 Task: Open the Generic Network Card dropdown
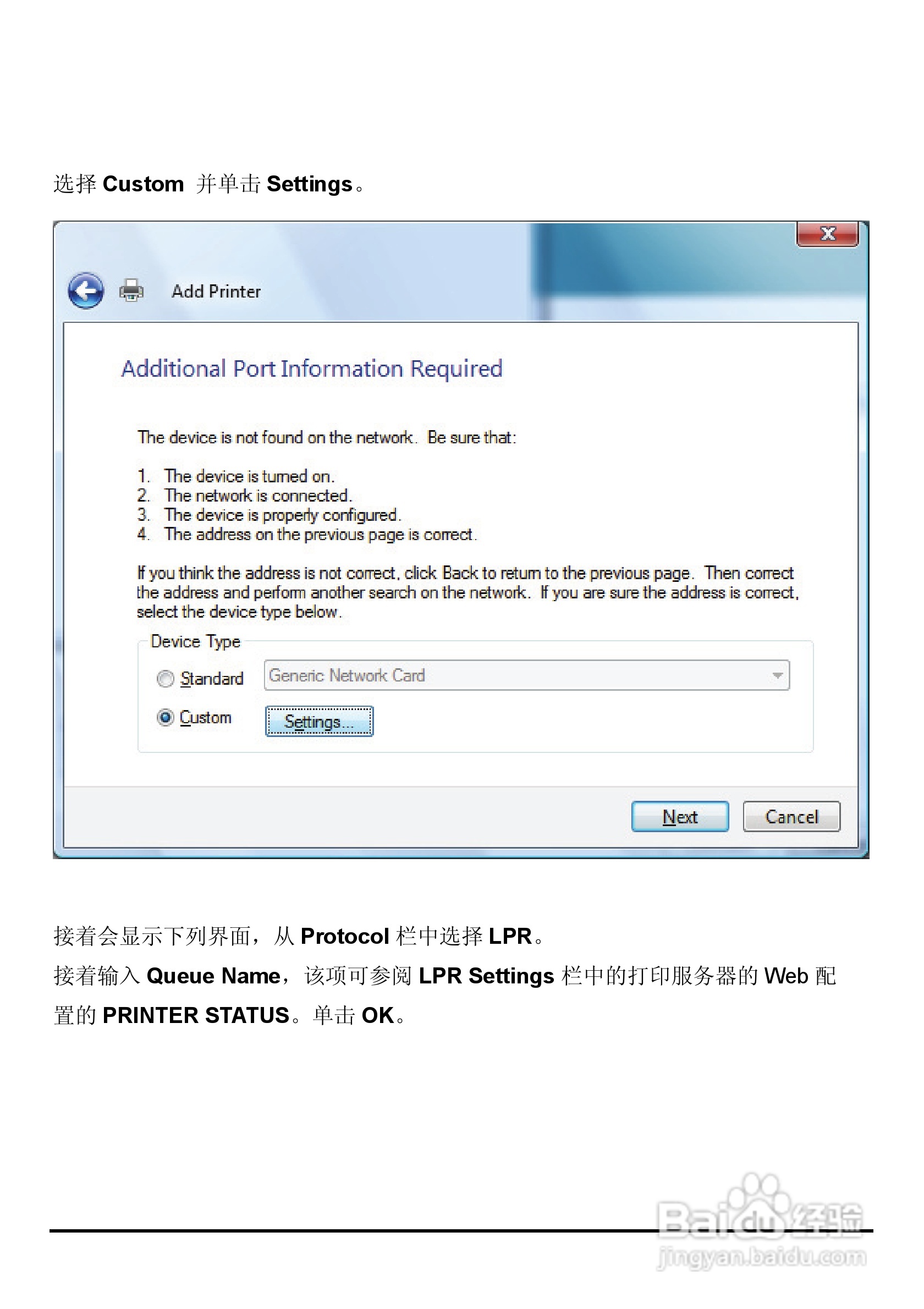[x=527, y=675]
